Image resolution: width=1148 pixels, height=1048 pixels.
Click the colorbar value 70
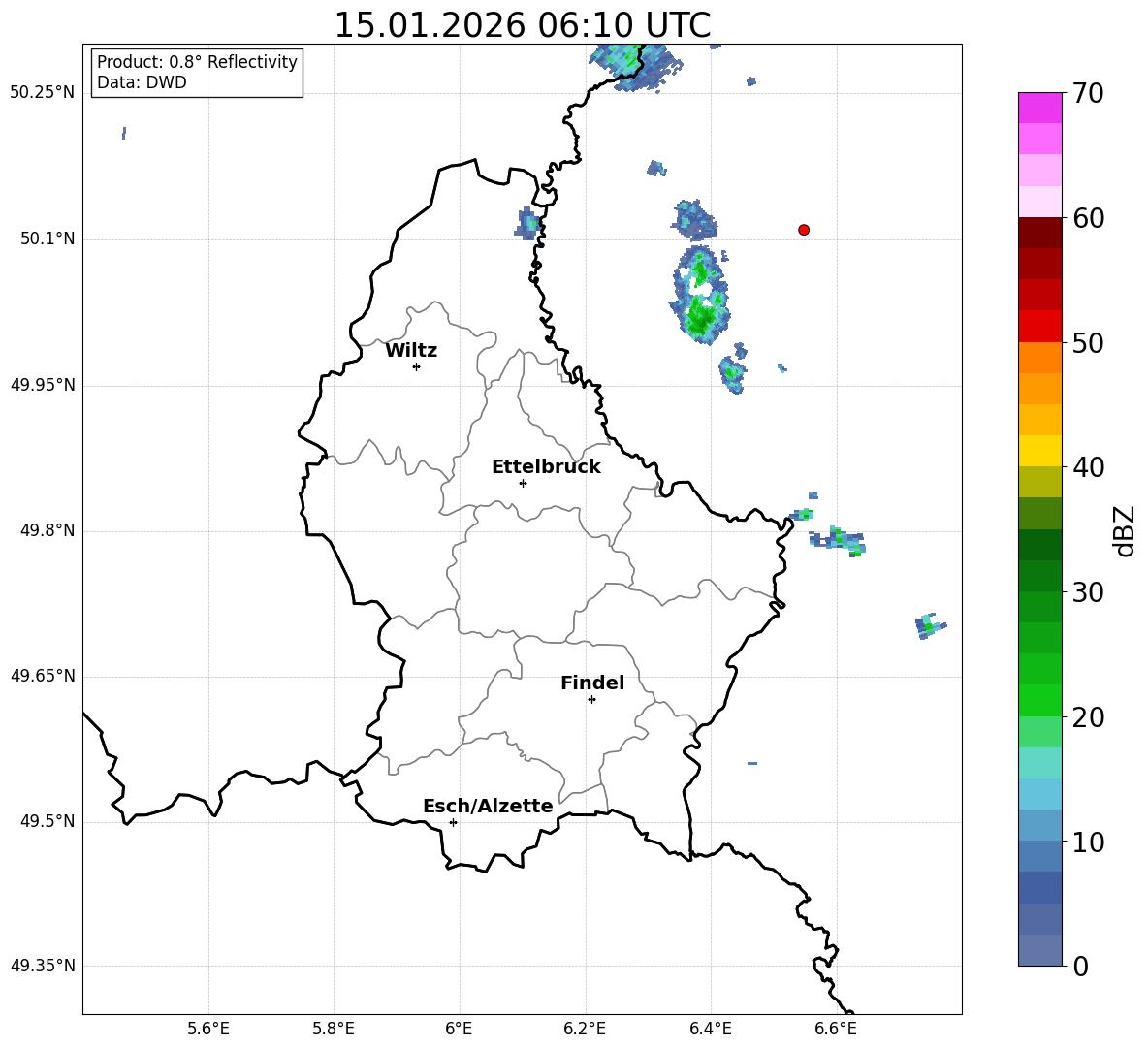point(1088,94)
